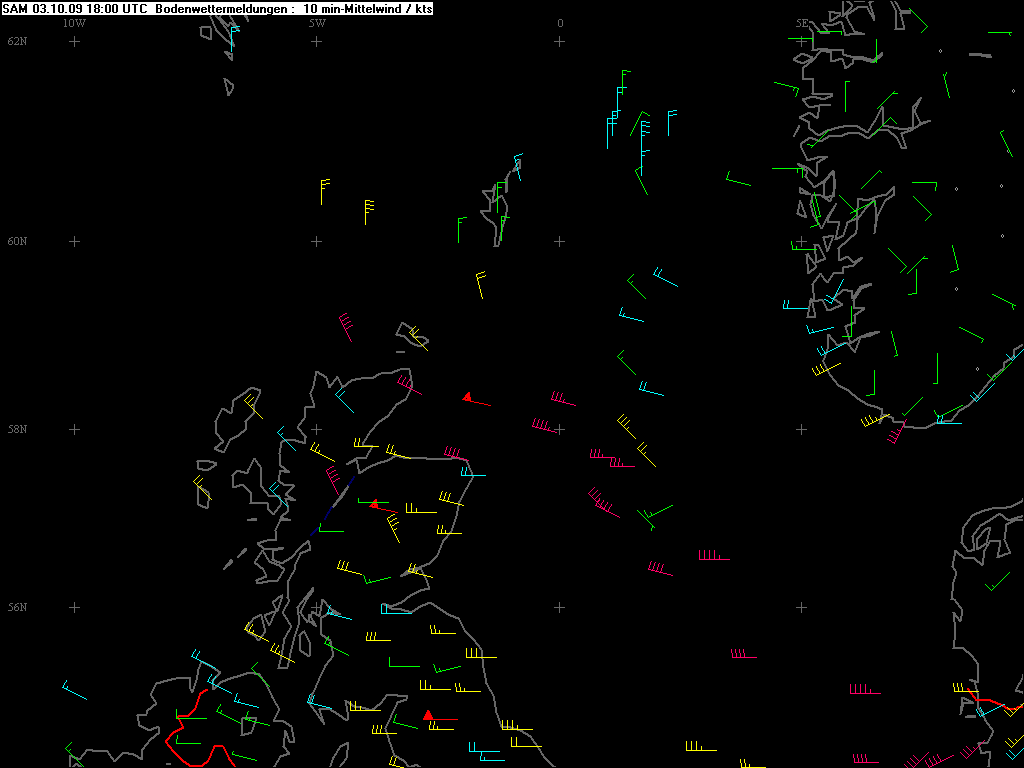Select the 60N latitude label

coord(17,241)
